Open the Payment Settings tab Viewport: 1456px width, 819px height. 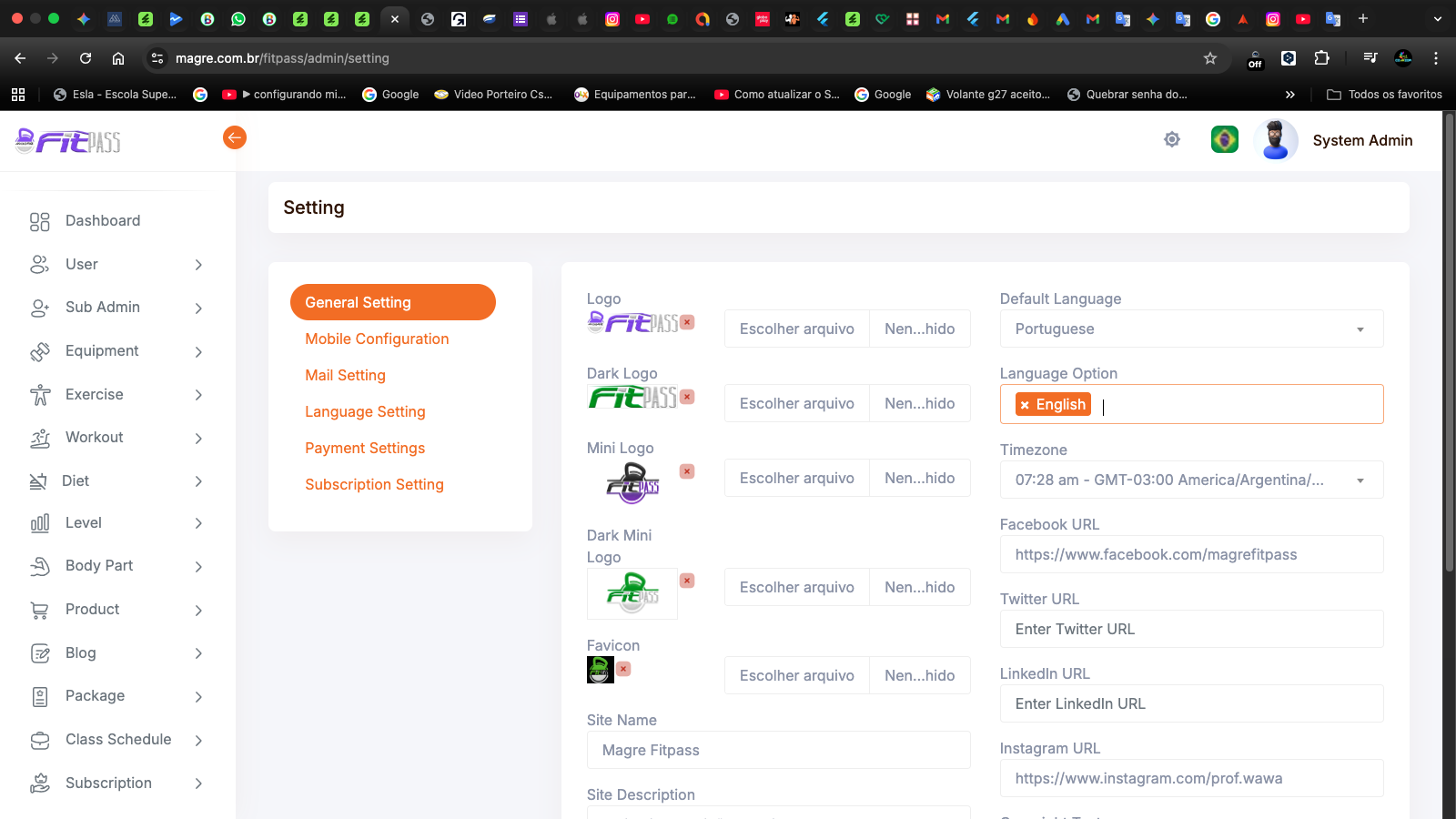tap(365, 448)
